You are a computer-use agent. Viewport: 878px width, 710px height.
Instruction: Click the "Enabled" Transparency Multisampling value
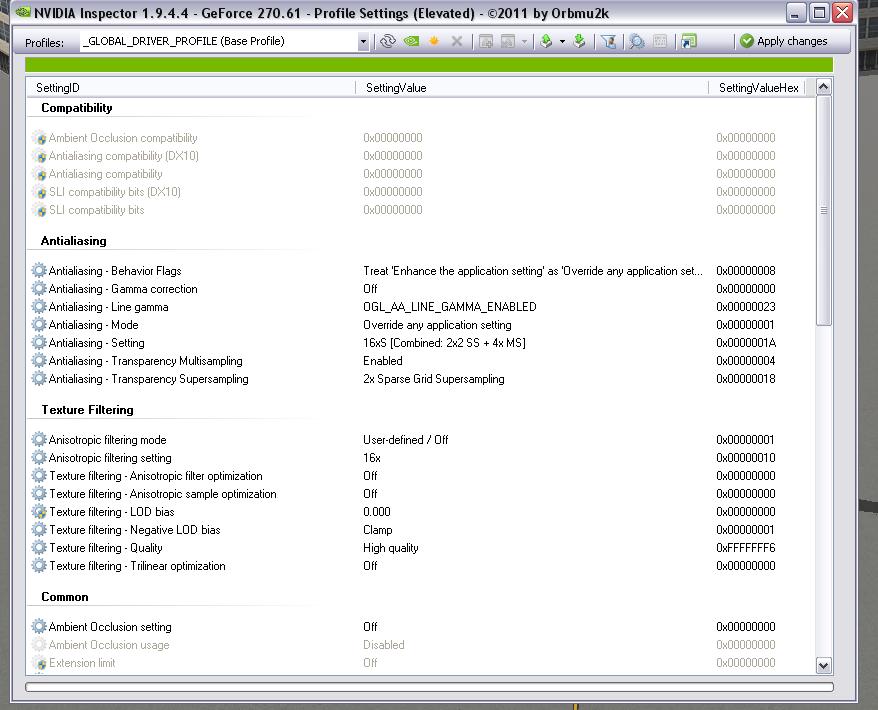tap(382, 361)
